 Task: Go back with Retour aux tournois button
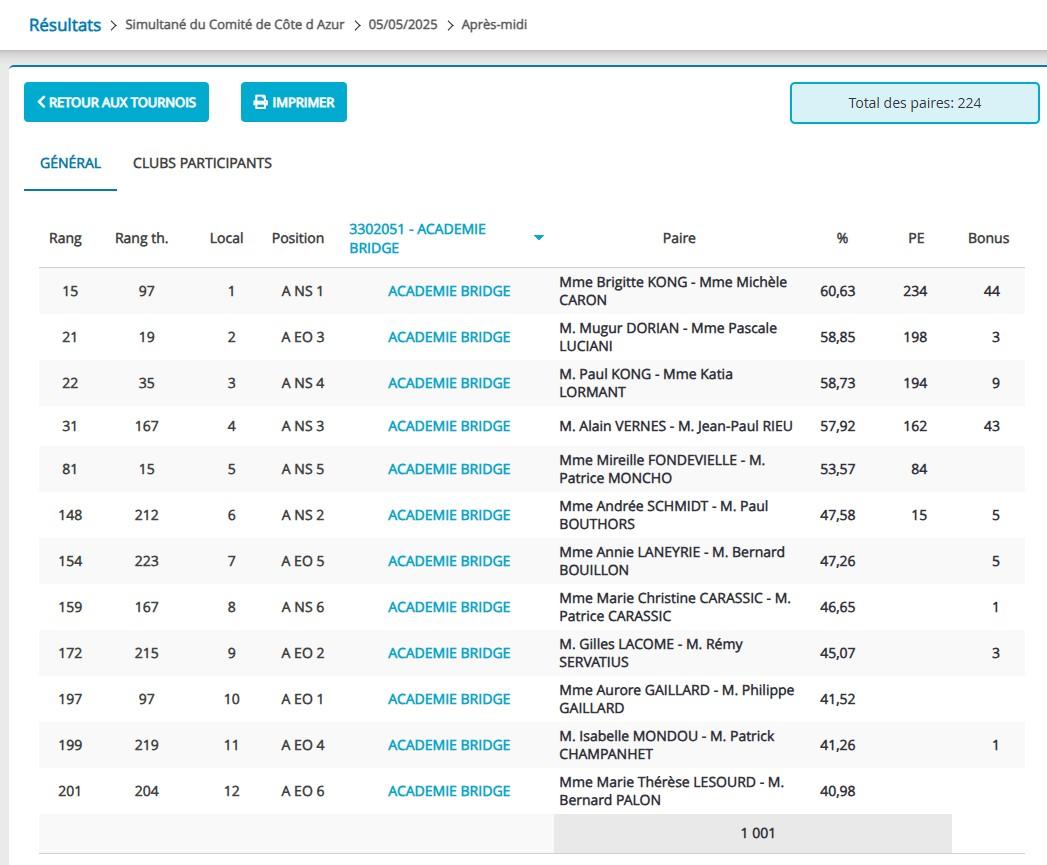click(116, 102)
